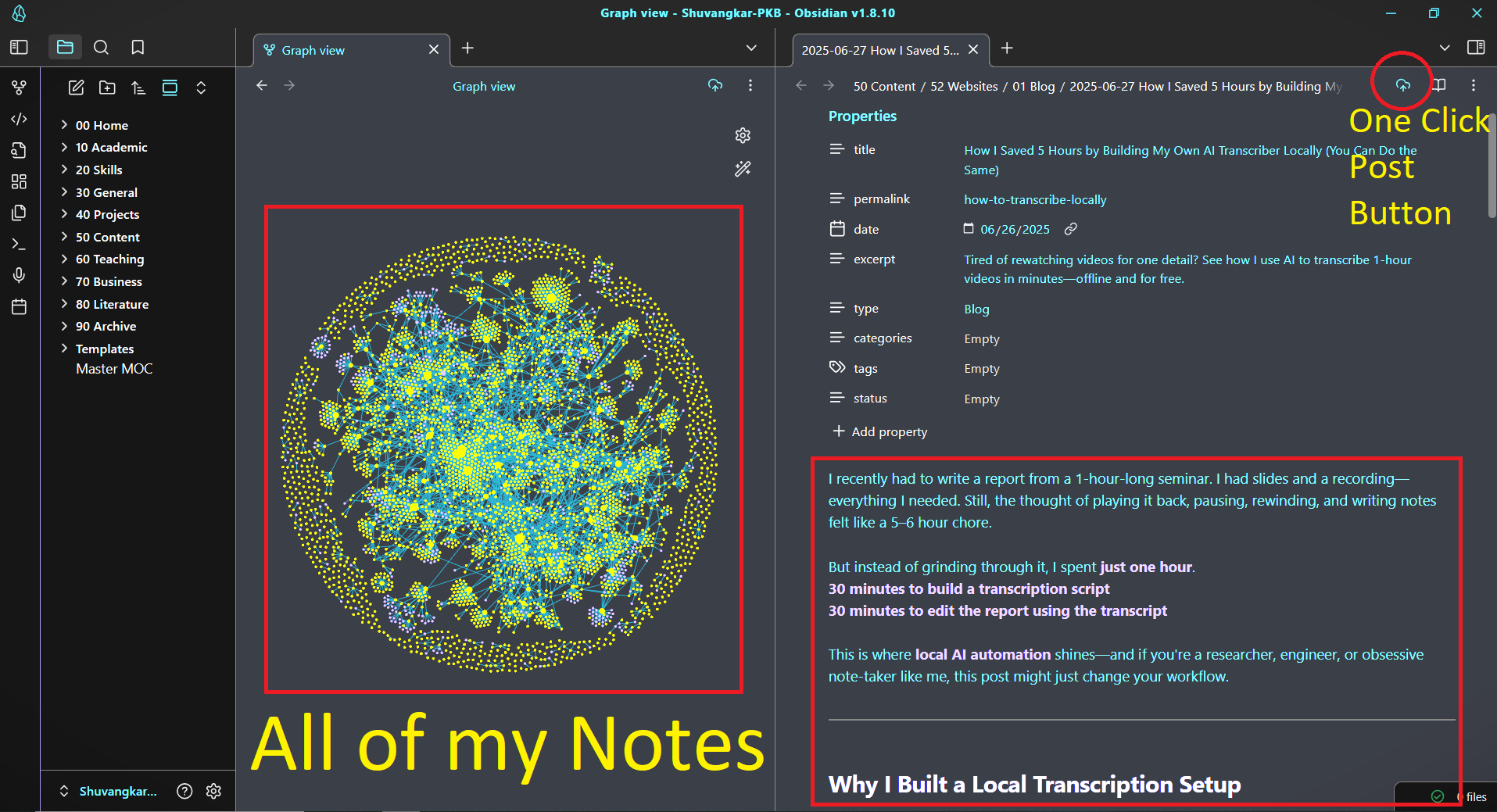Click the 50 Content breadcrumb
This screenshot has width=1497, height=812.
coord(884,86)
